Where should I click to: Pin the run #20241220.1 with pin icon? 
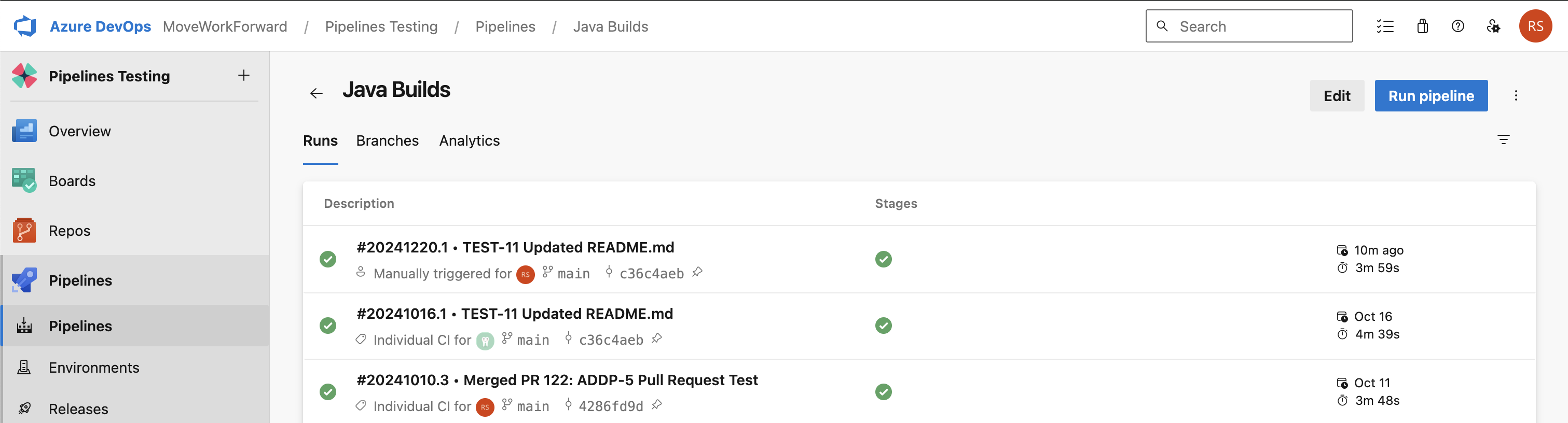coord(697,272)
